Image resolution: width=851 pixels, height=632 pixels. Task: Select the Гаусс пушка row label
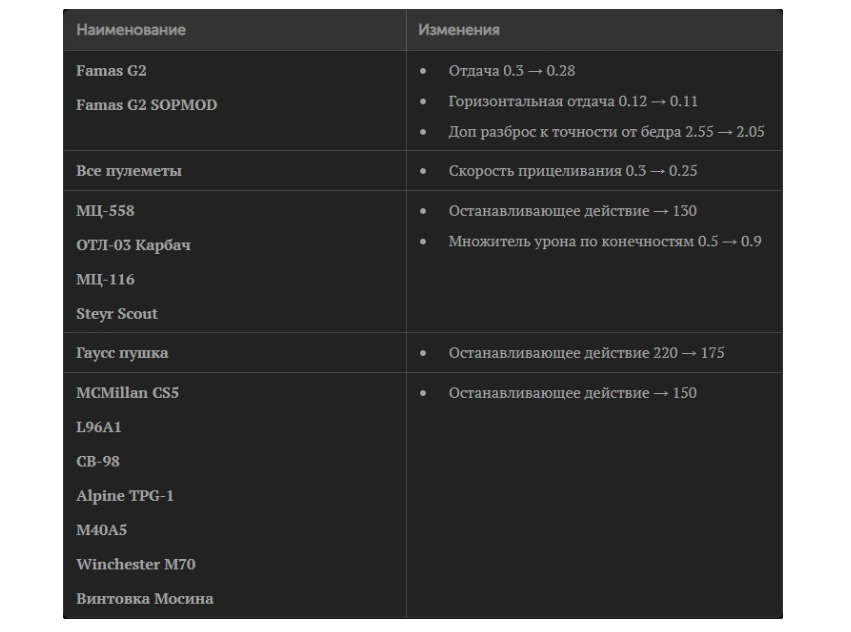122,353
